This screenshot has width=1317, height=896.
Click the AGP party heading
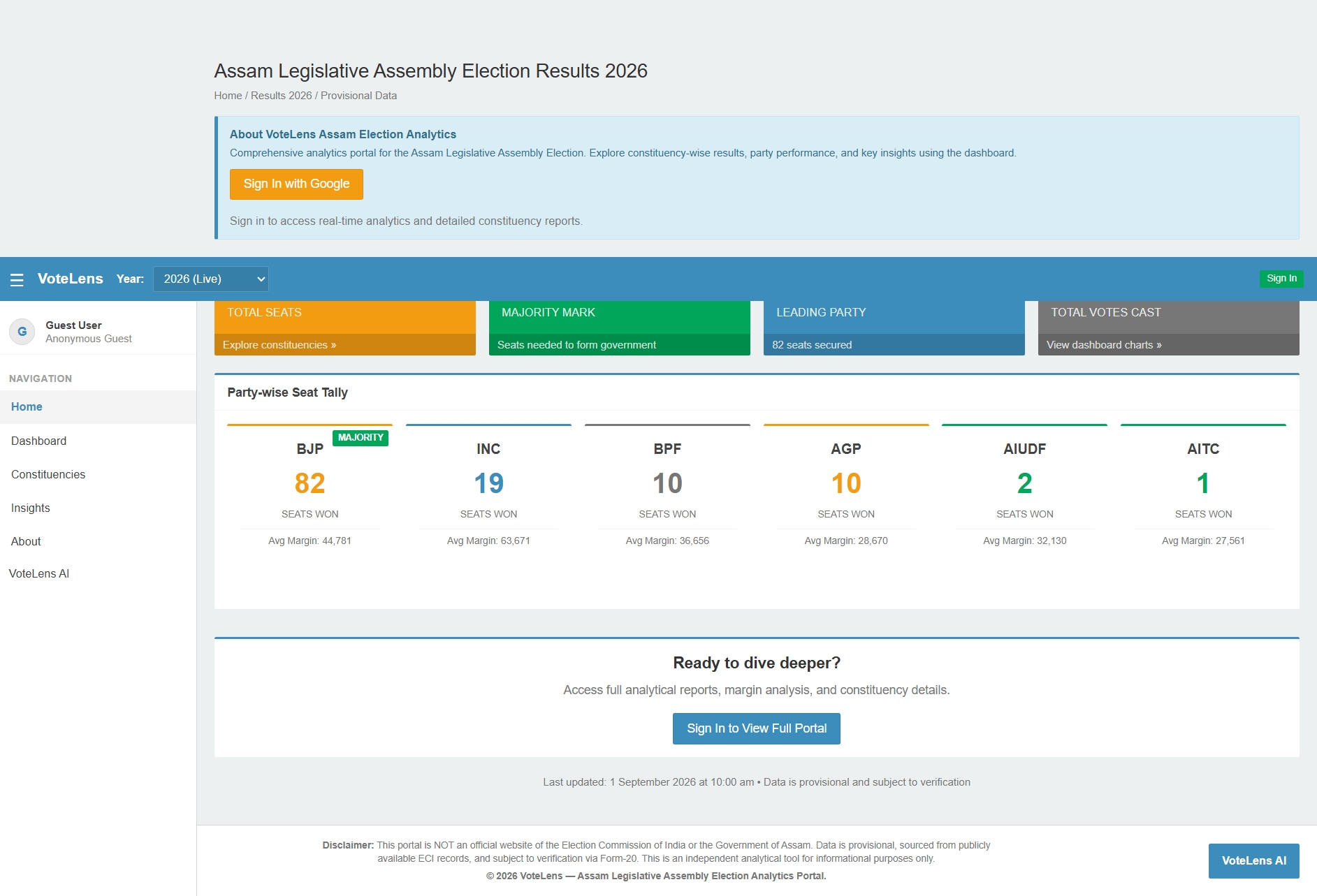tap(846, 449)
